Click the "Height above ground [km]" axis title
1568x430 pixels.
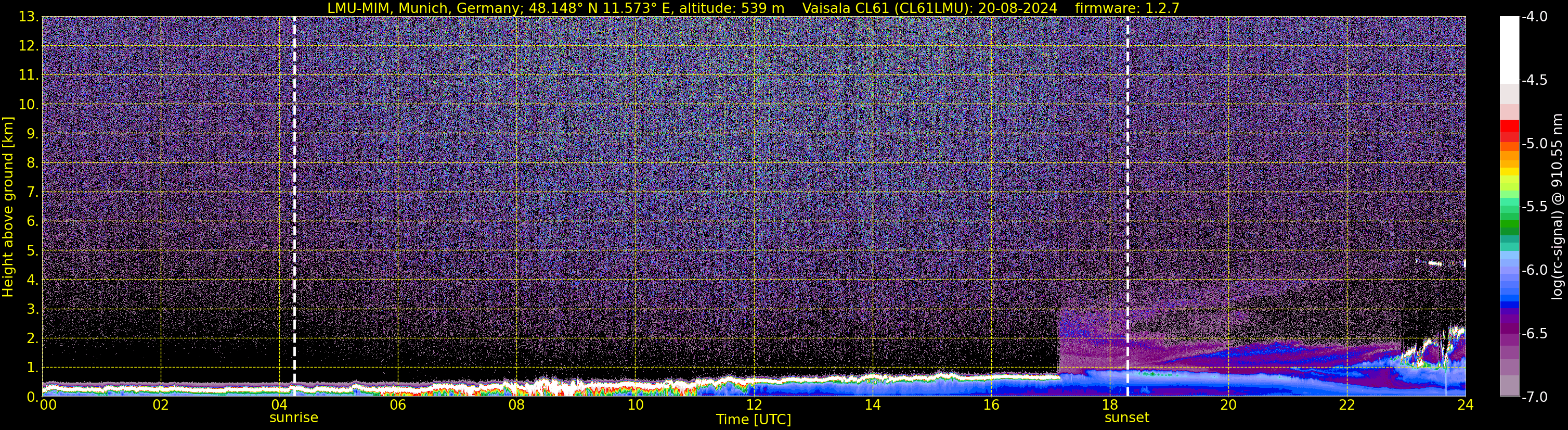pyautogui.click(x=8, y=207)
